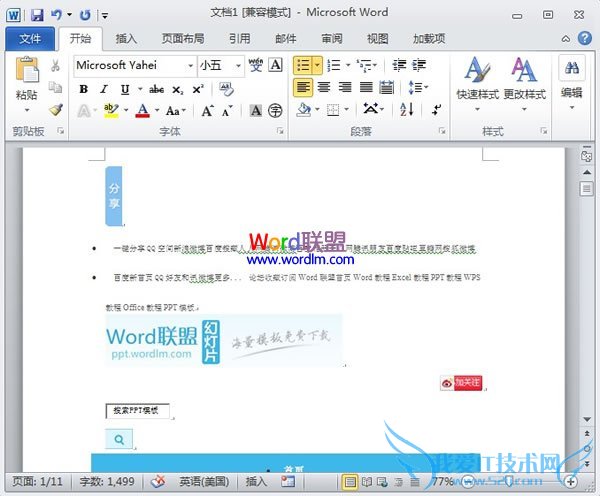
Task: Toggle strikethrough abc formatting
Action: point(157,90)
